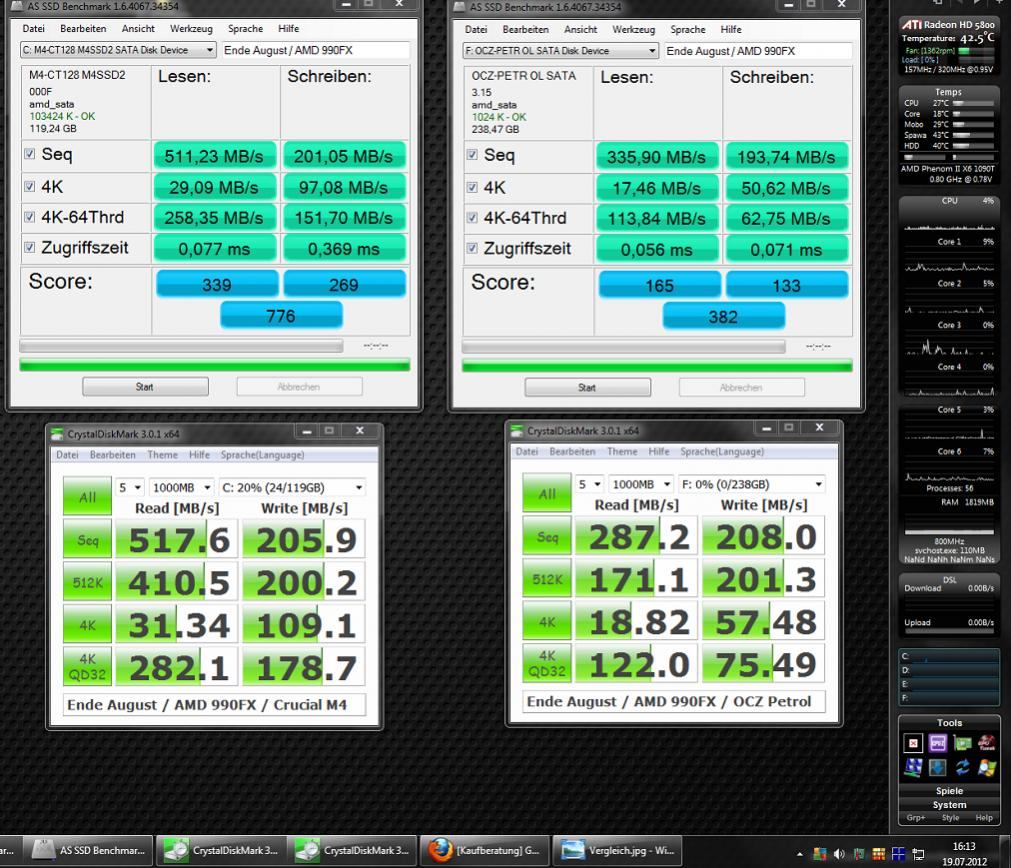Image resolution: width=1011 pixels, height=868 pixels.
Task: Open Werkzeug menu in M4-CT128 AS SSD window
Action: [x=191, y=28]
